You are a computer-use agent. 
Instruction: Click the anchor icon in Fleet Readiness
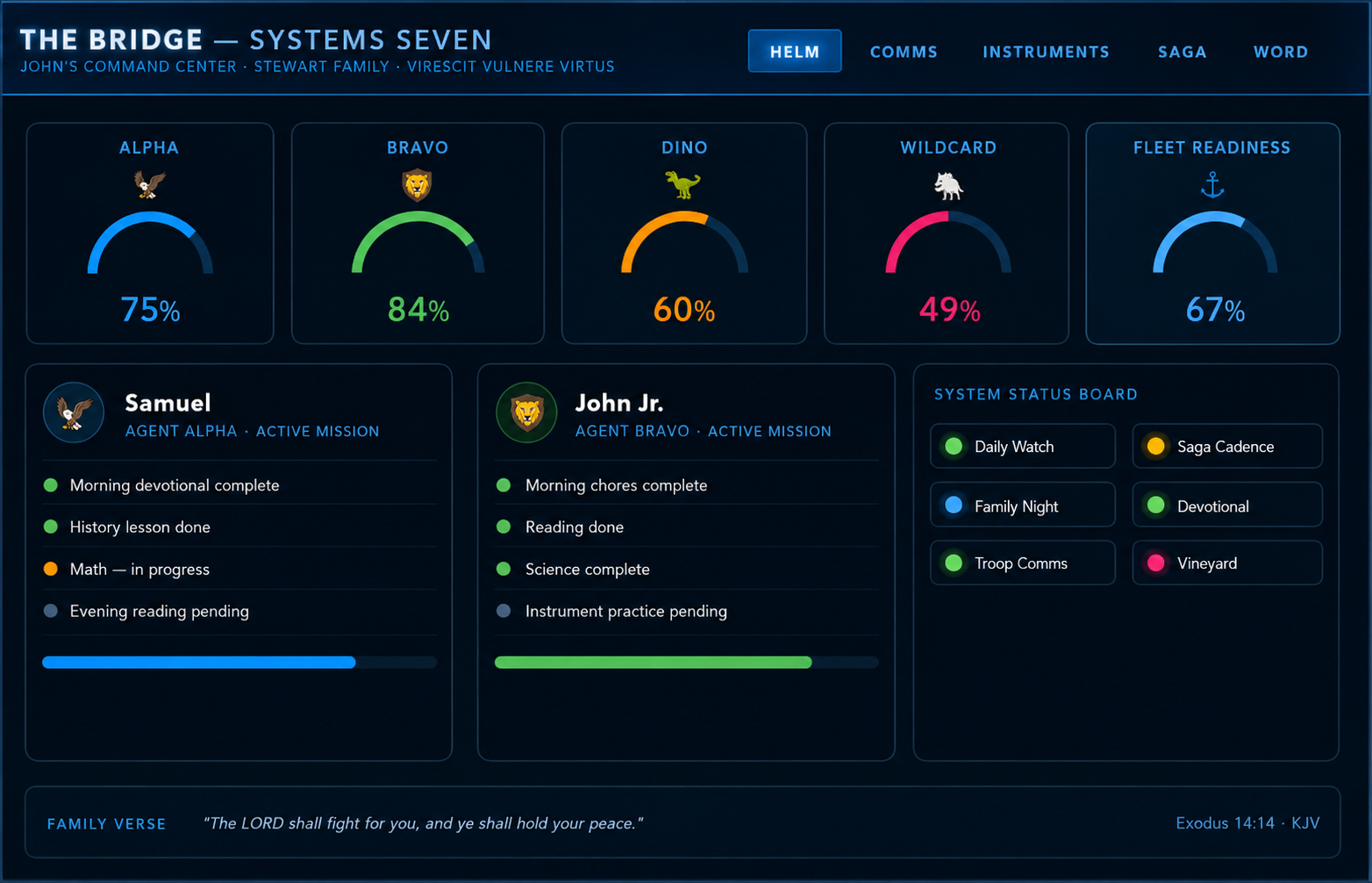1212,185
